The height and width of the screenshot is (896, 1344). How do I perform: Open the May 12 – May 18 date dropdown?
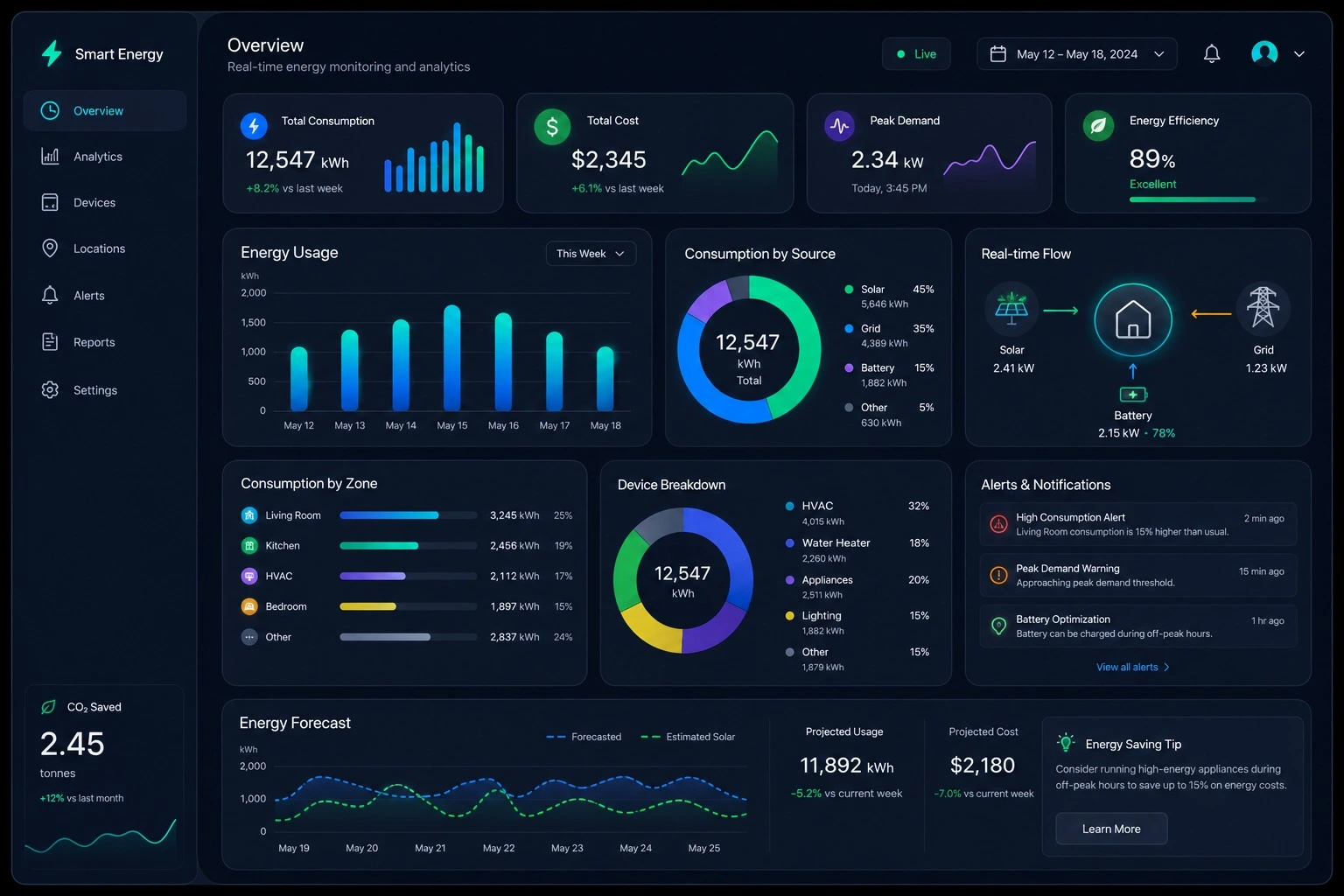click(1077, 54)
